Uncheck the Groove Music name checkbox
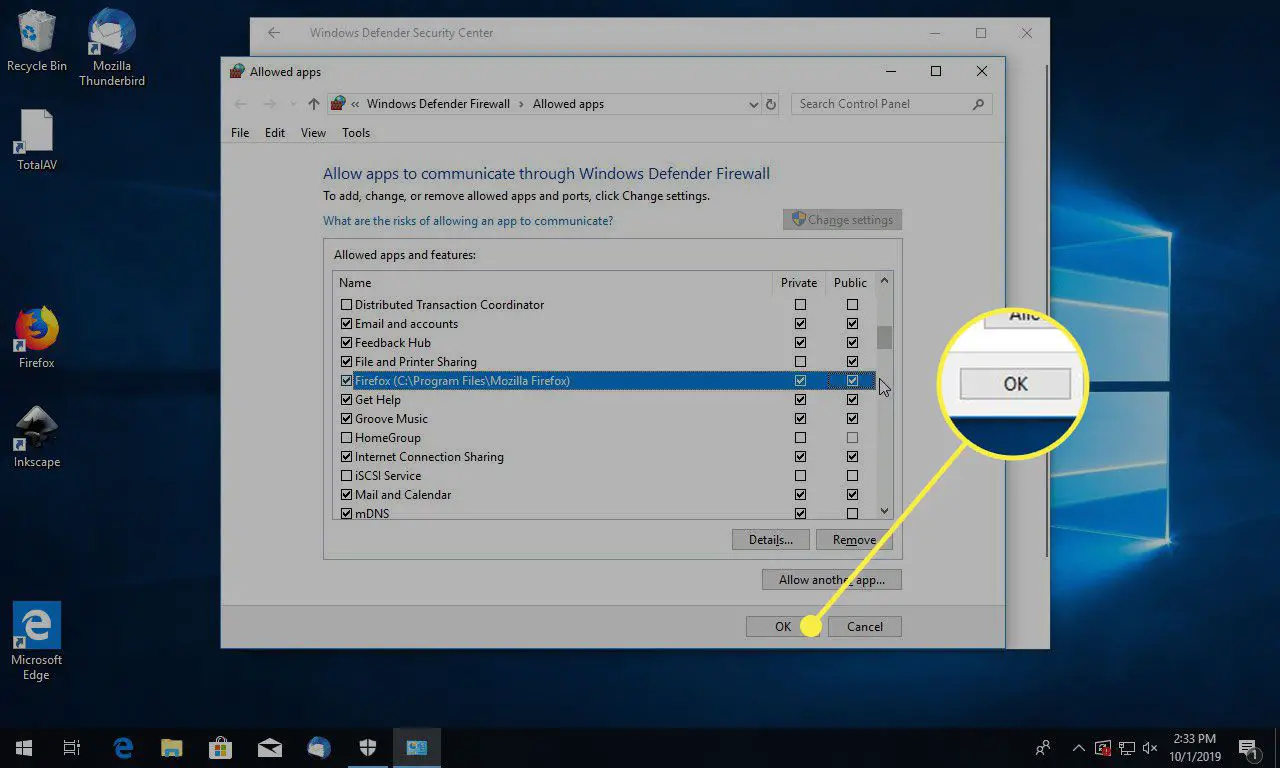 [x=347, y=419]
